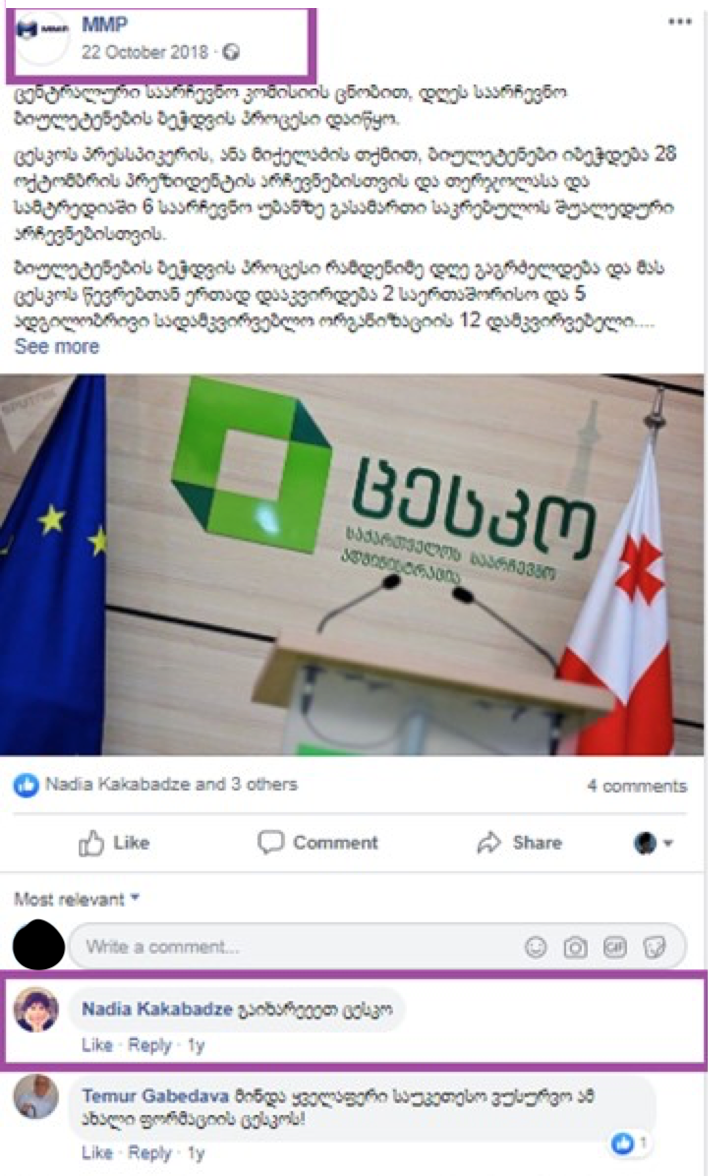The height and width of the screenshot is (1176, 708).
Task: Share the post
Action: pos(519,843)
